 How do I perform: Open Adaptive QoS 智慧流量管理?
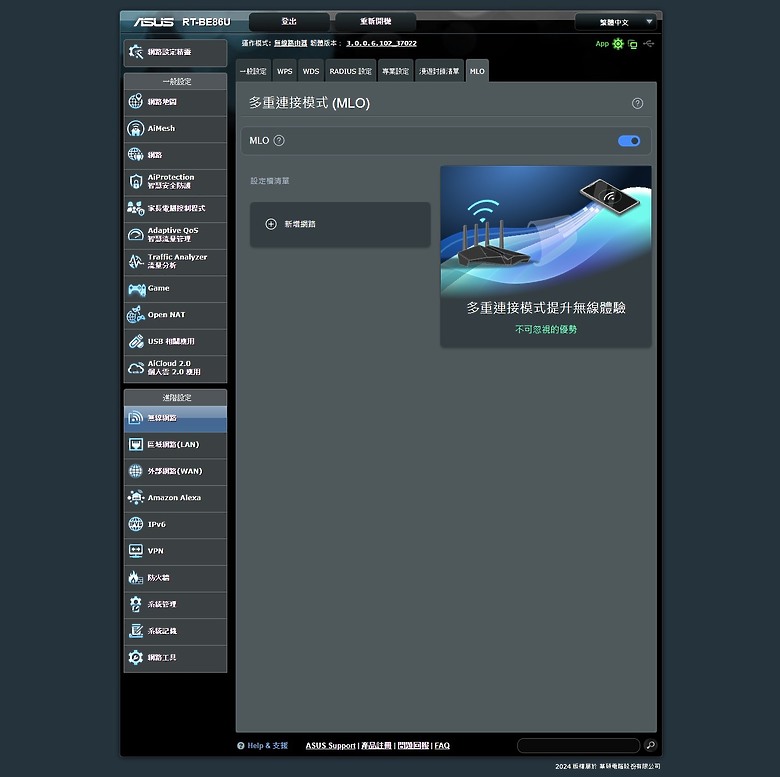click(x=175, y=235)
